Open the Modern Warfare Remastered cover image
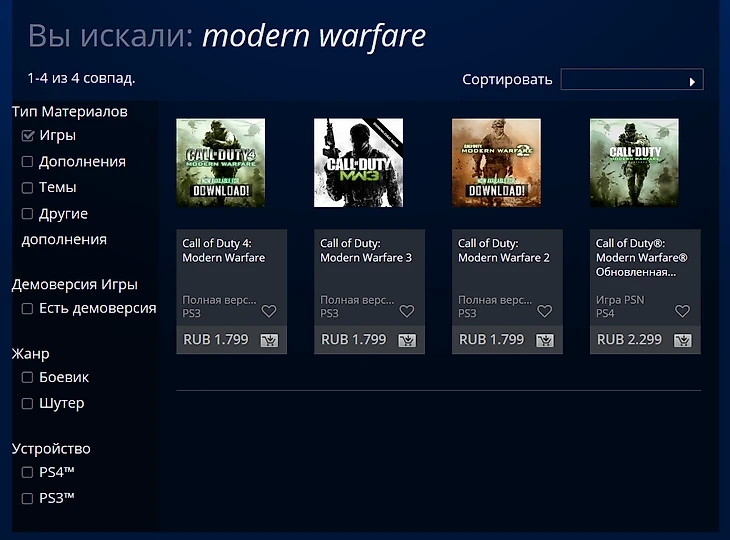 click(x=634, y=162)
